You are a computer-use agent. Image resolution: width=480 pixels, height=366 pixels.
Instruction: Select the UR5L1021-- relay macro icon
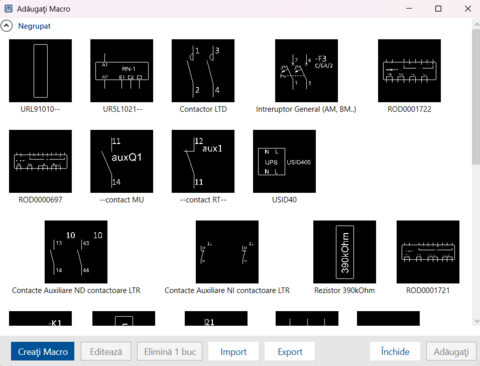122,71
